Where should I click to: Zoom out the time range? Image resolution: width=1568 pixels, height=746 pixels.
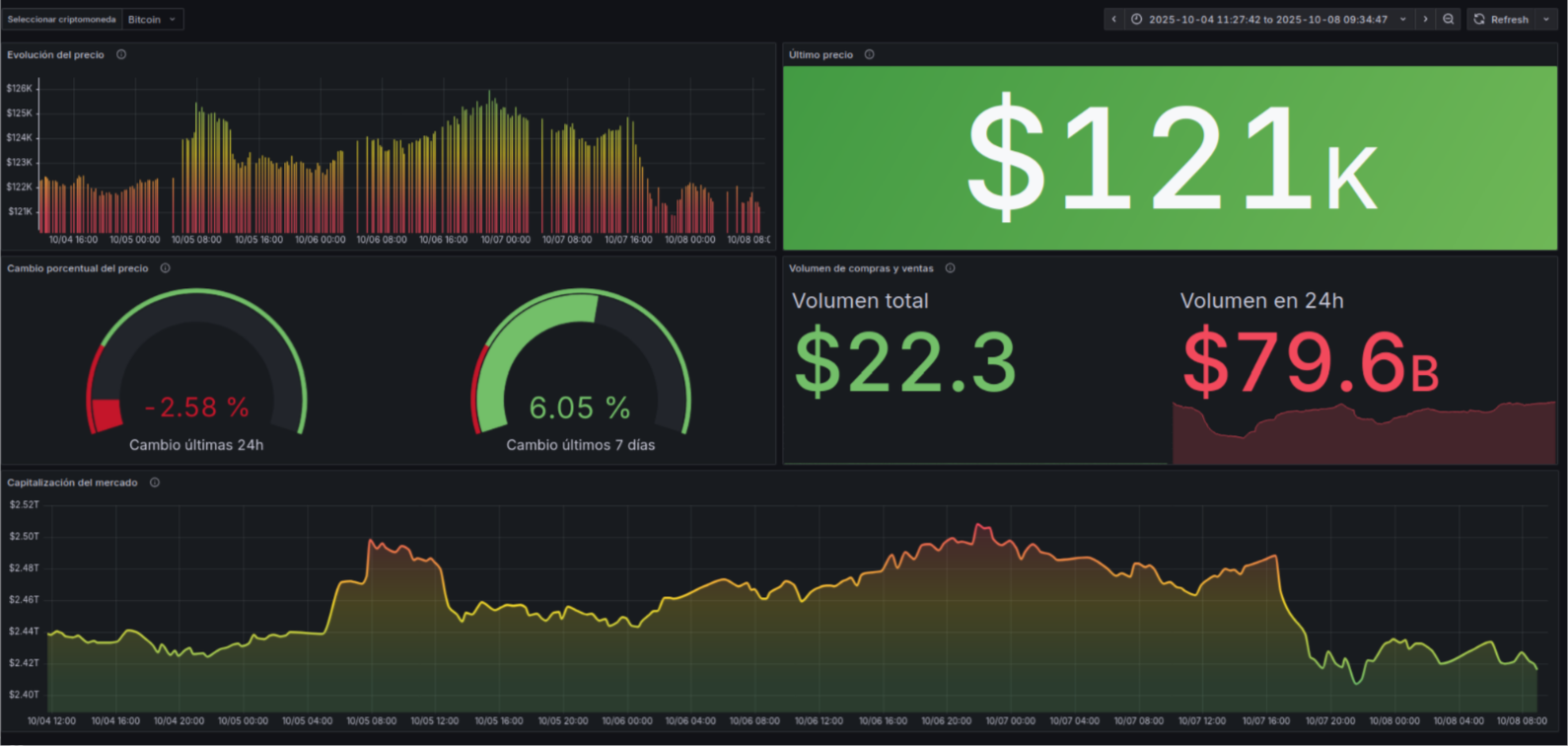(1448, 20)
